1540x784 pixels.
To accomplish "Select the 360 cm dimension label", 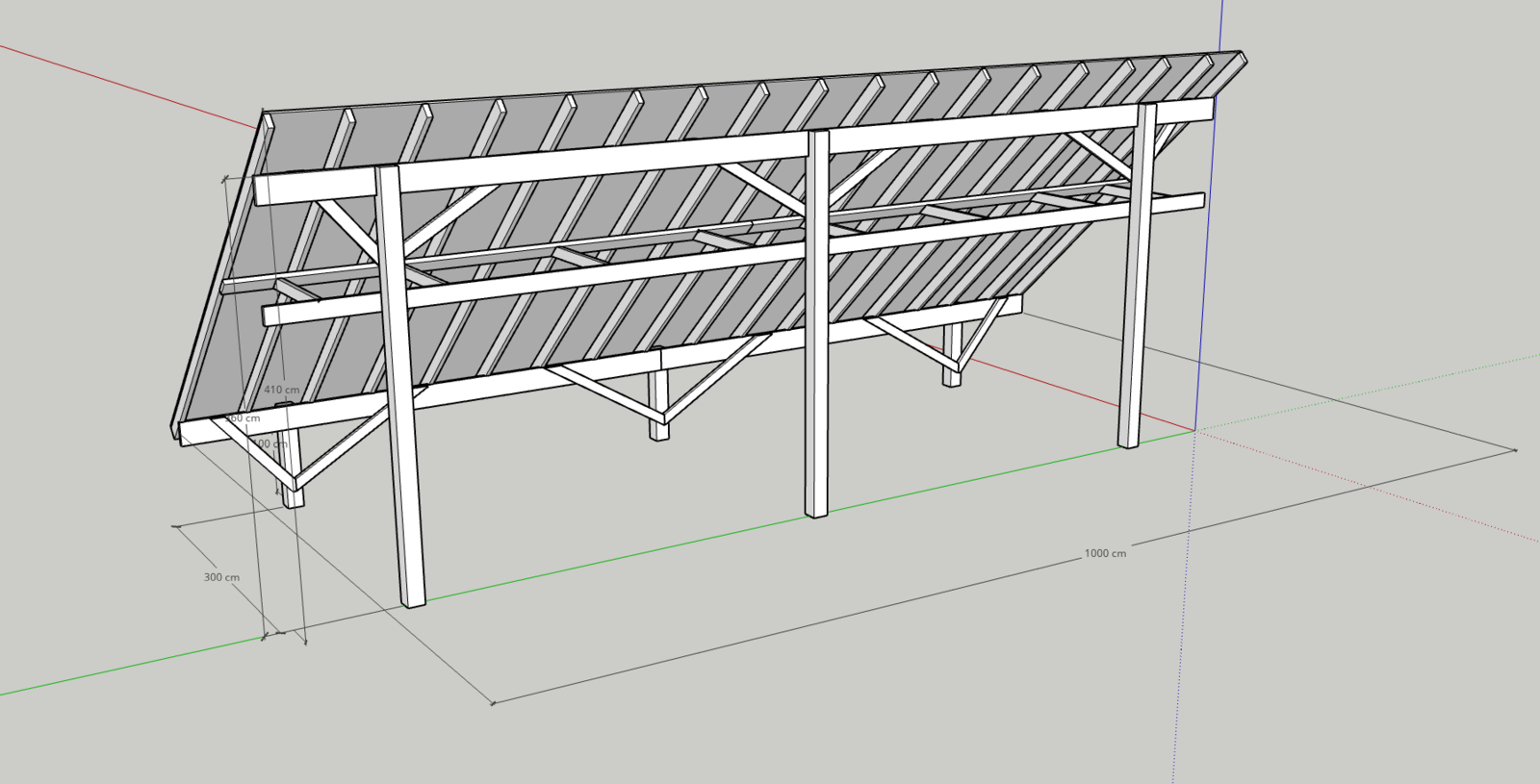I will click(244, 418).
